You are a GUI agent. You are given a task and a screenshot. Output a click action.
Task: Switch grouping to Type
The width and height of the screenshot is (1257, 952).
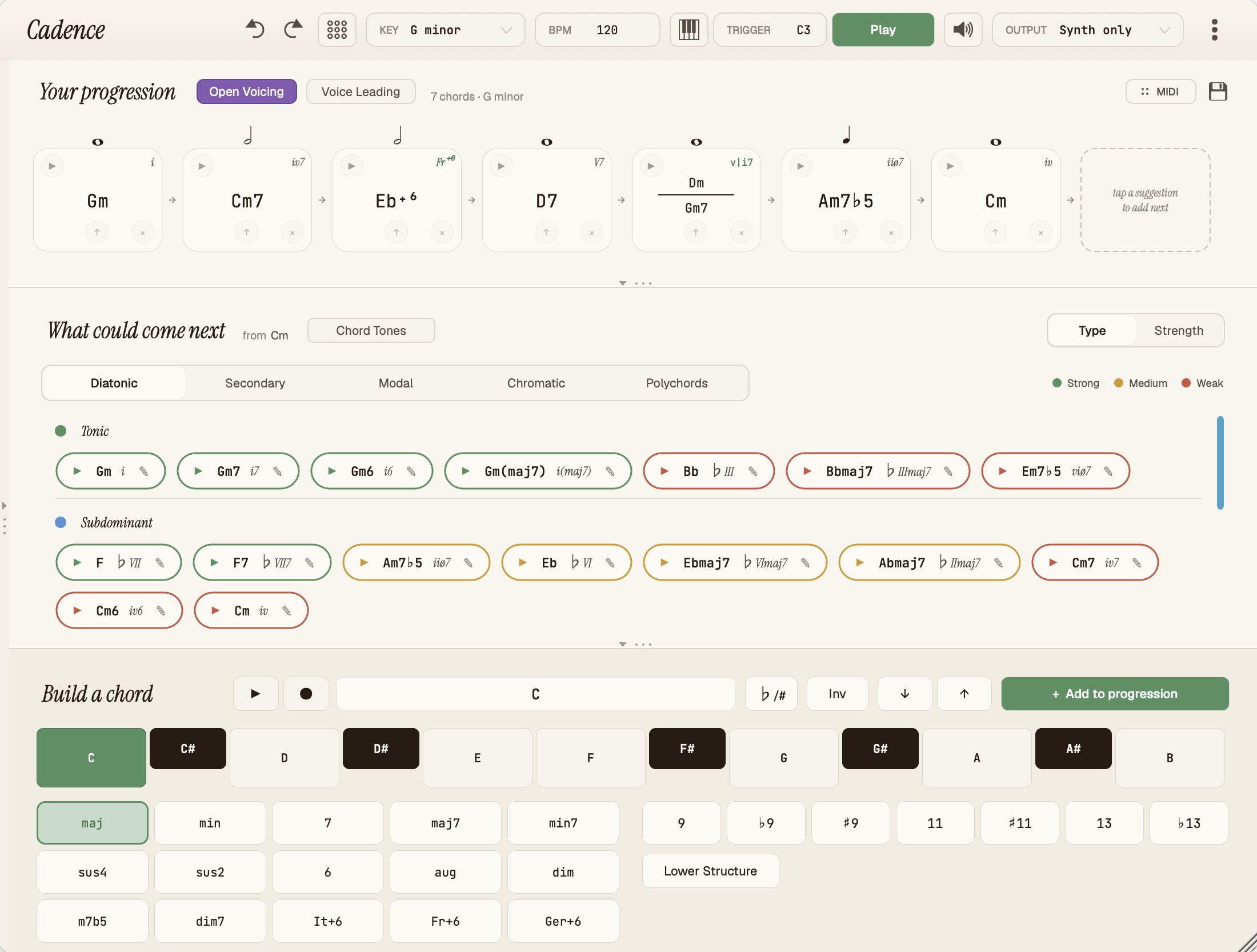(x=1092, y=330)
